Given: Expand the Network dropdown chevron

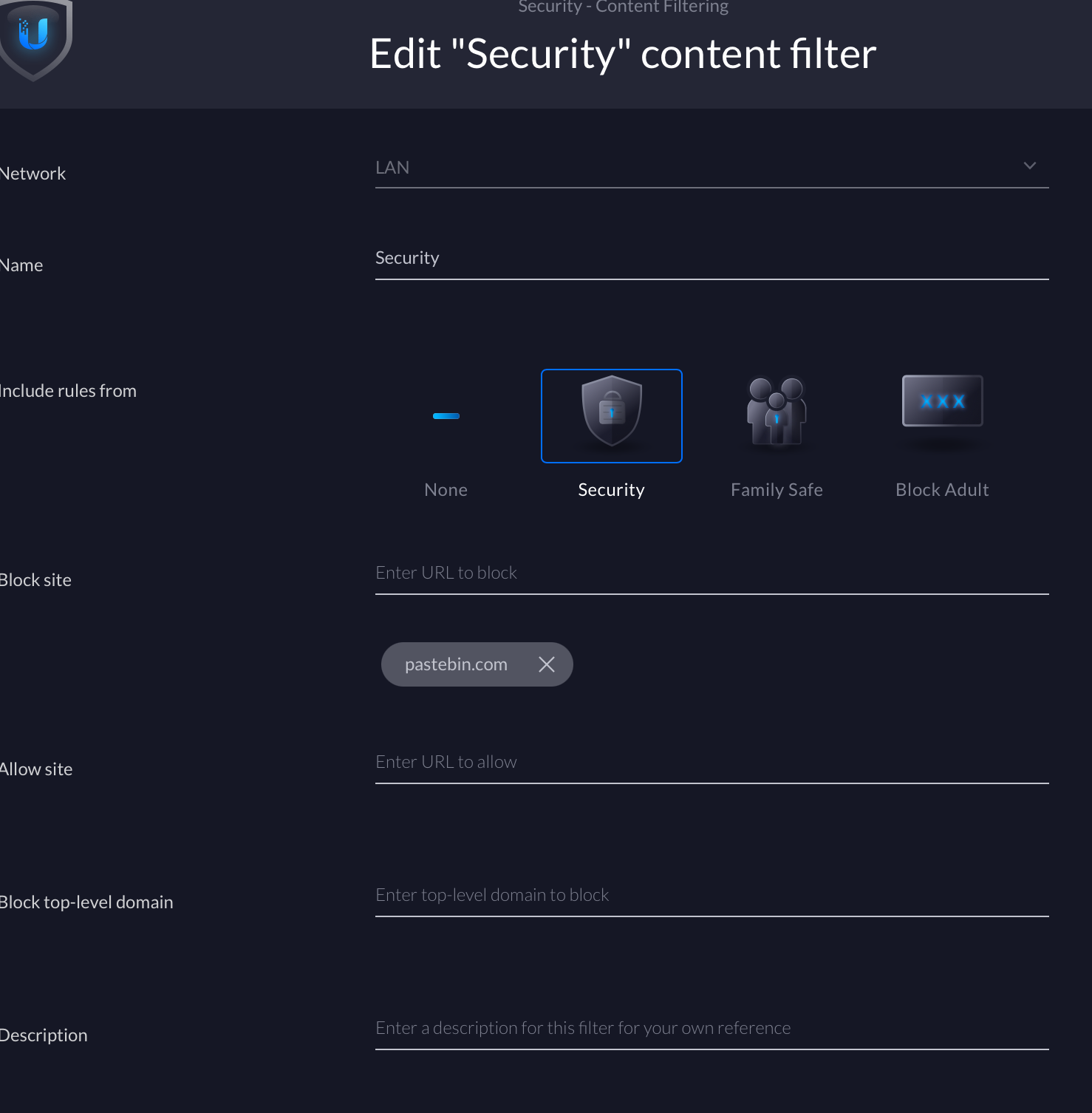Looking at the screenshot, I should click(1029, 166).
